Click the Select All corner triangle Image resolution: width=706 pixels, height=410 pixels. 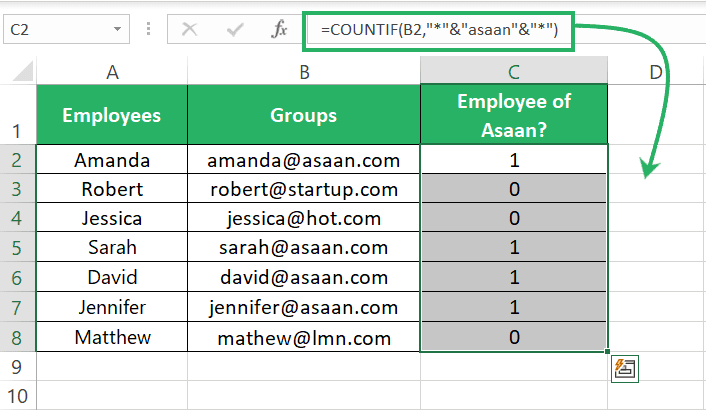coord(23,72)
